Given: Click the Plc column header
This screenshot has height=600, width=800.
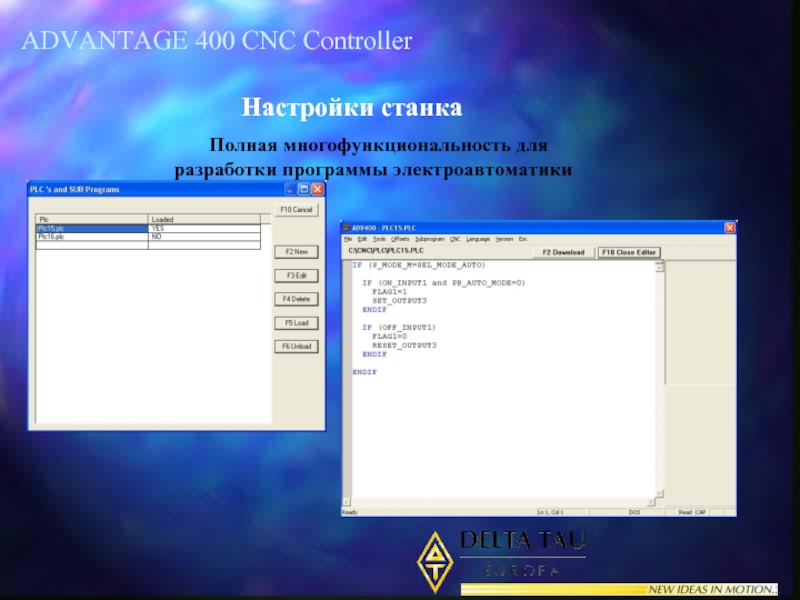Looking at the screenshot, I should [92, 219].
